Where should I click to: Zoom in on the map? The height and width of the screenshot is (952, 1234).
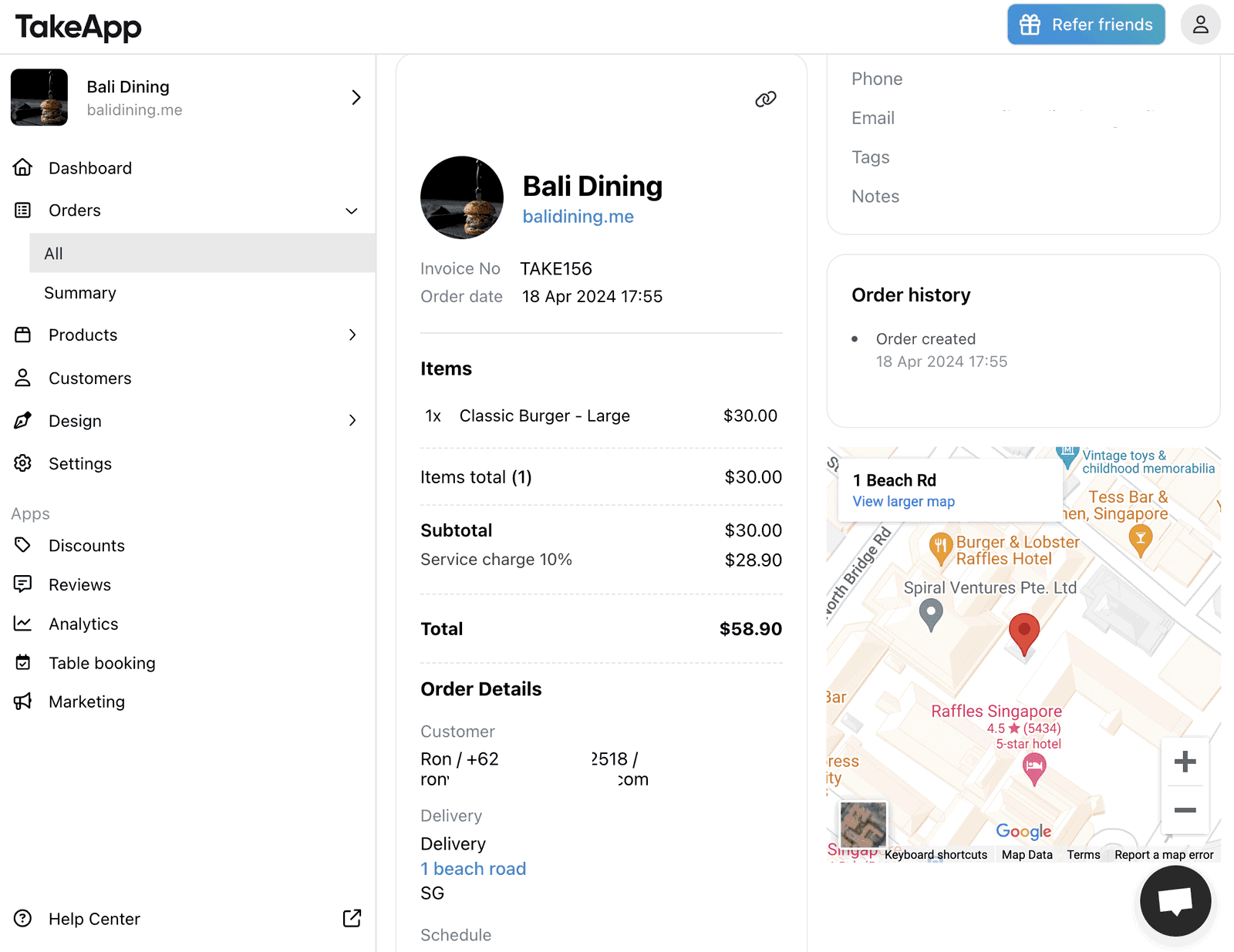[x=1185, y=762]
